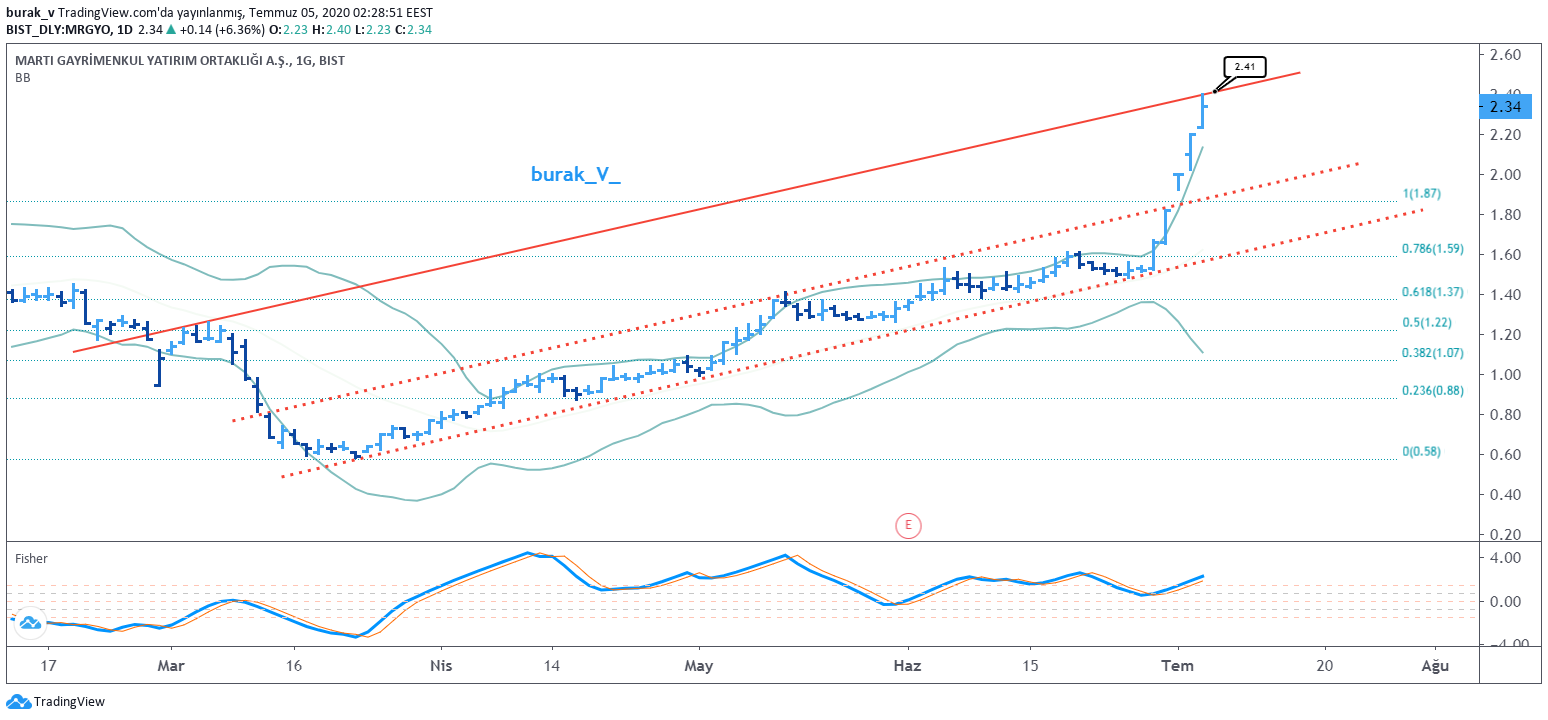
Task: Click the MARTI GAYRİMENKUL chart title
Action: tap(180, 61)
